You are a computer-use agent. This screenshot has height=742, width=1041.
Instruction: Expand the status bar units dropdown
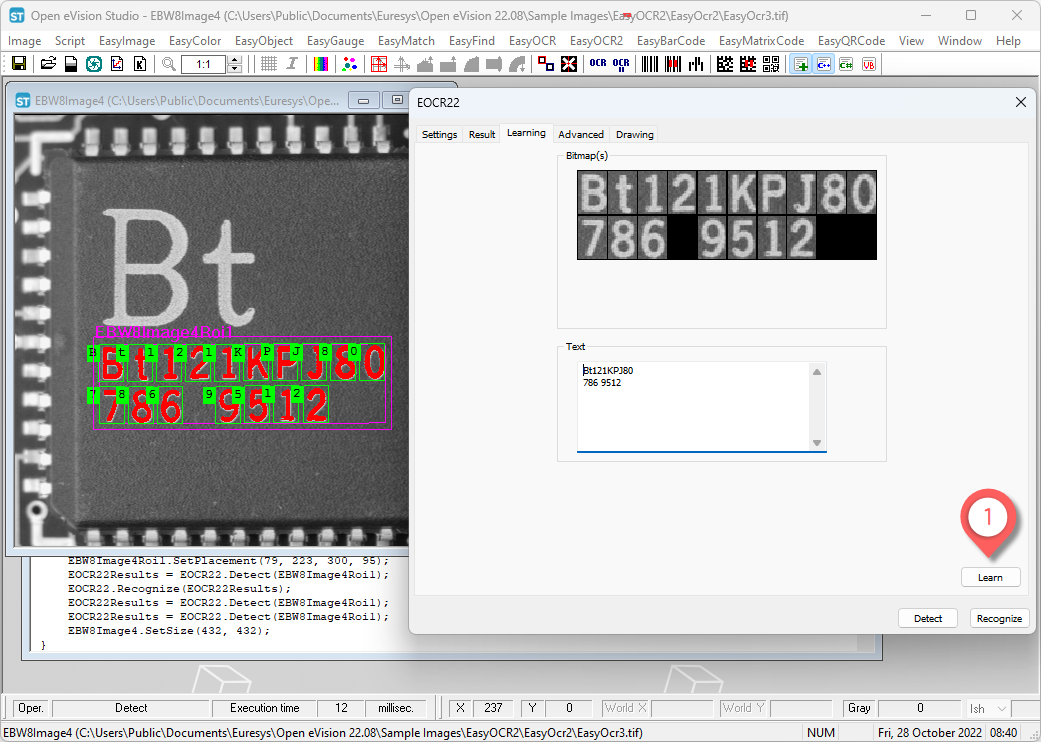pos(988,708)
